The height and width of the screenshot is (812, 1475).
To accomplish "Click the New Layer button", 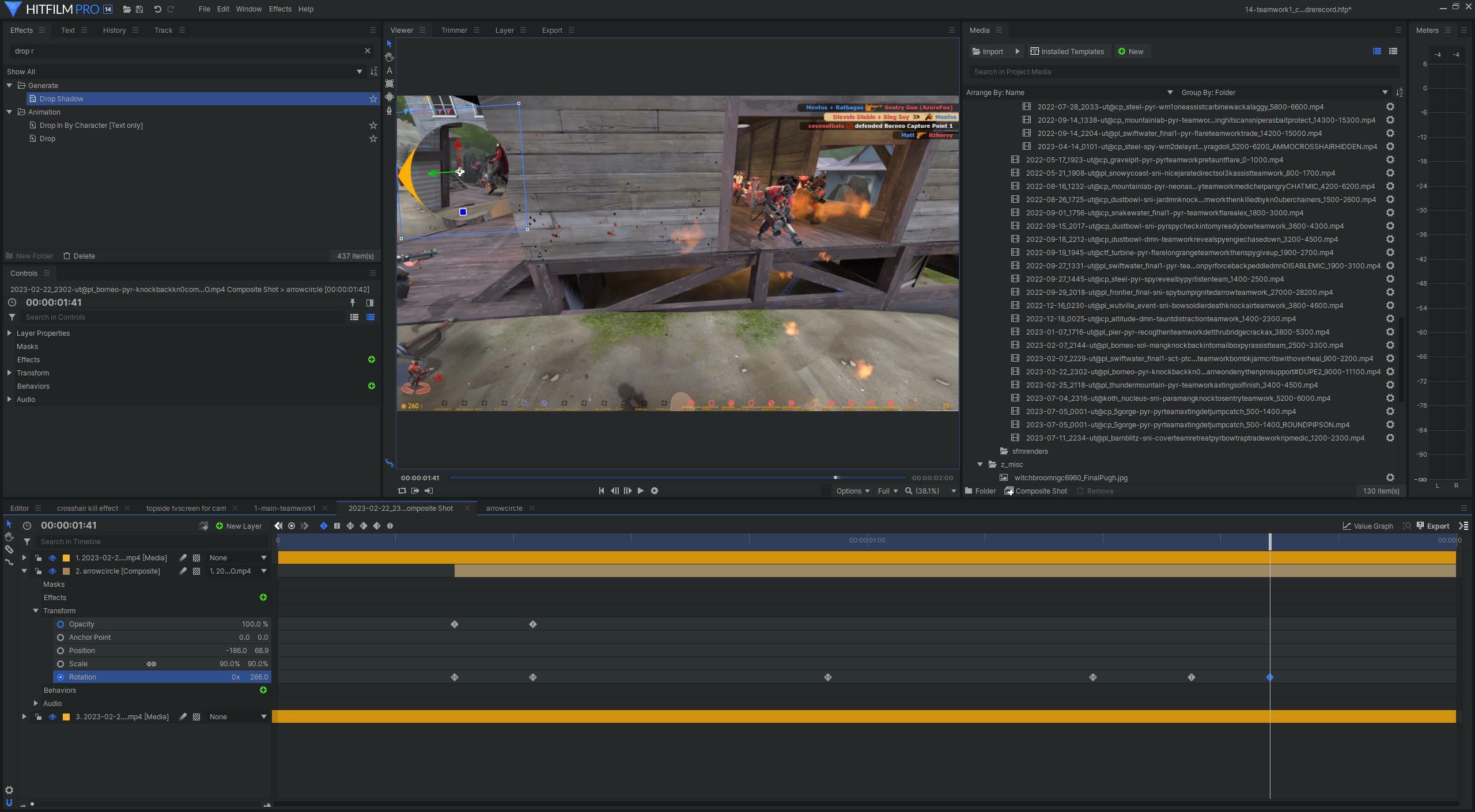I will coord(239,526).
